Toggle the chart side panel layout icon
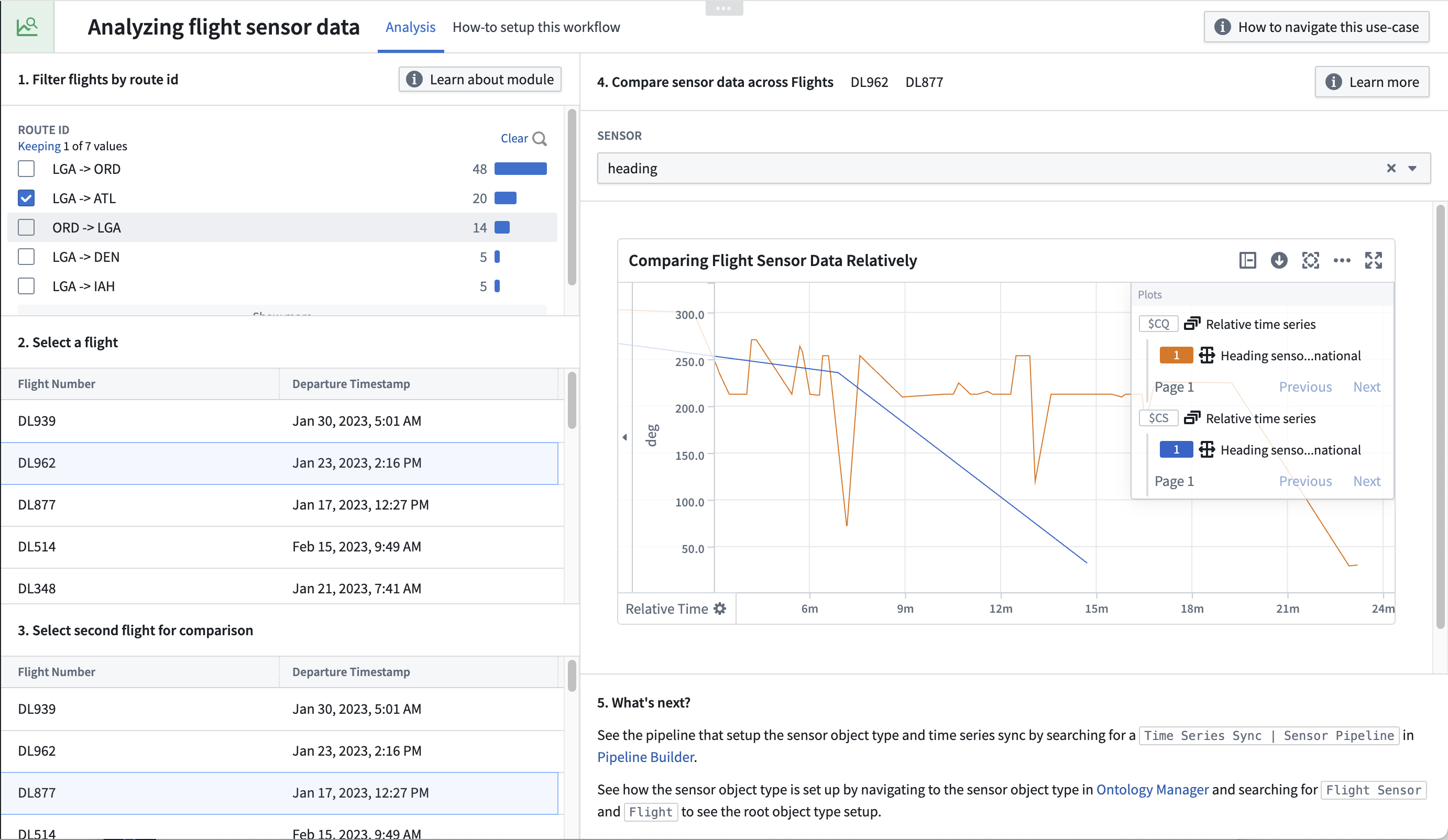This screenshot has width=1448, height=840. click(x=1247, y=260)
